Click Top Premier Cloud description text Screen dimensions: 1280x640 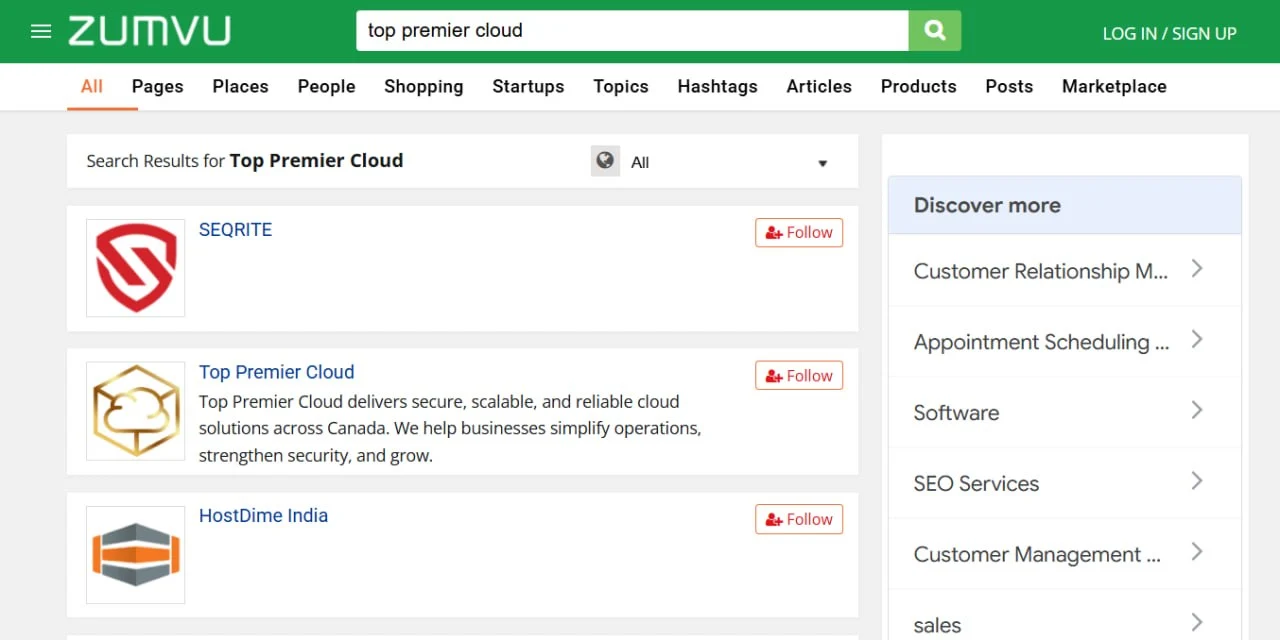tap(450, 429)
